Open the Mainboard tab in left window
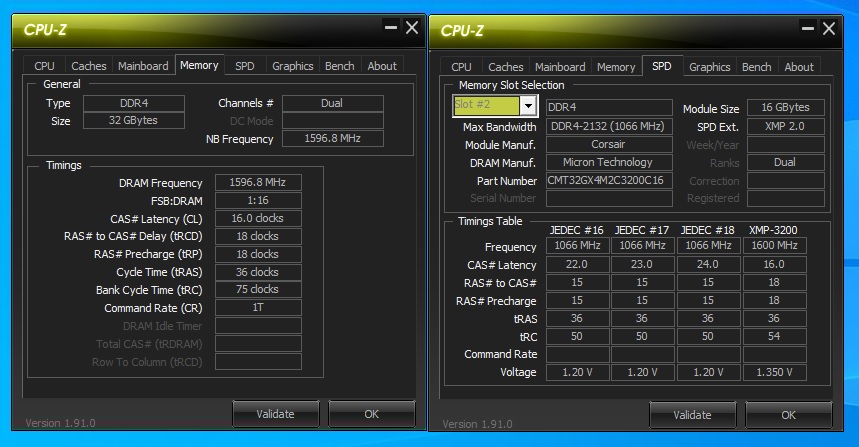The width and height of the screenshot is (859, 447). 143,66
